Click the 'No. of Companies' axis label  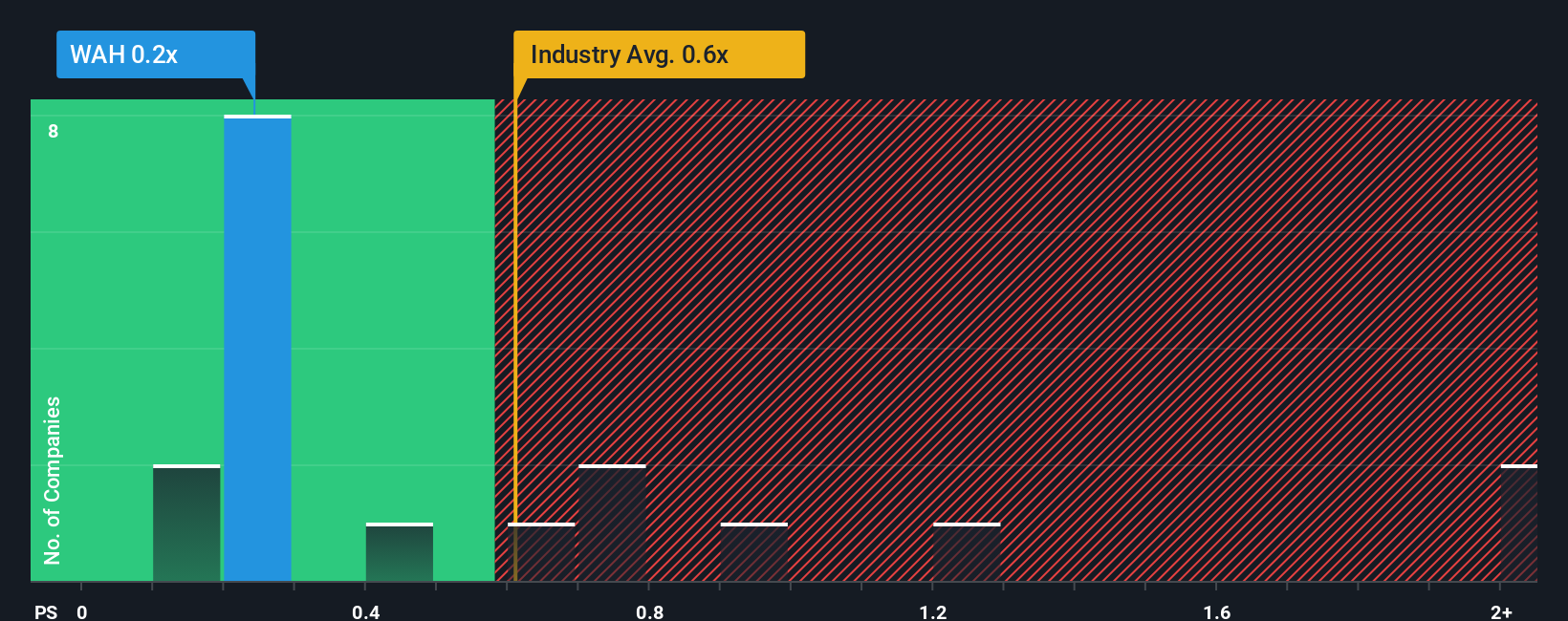click(x=53, y=480)
